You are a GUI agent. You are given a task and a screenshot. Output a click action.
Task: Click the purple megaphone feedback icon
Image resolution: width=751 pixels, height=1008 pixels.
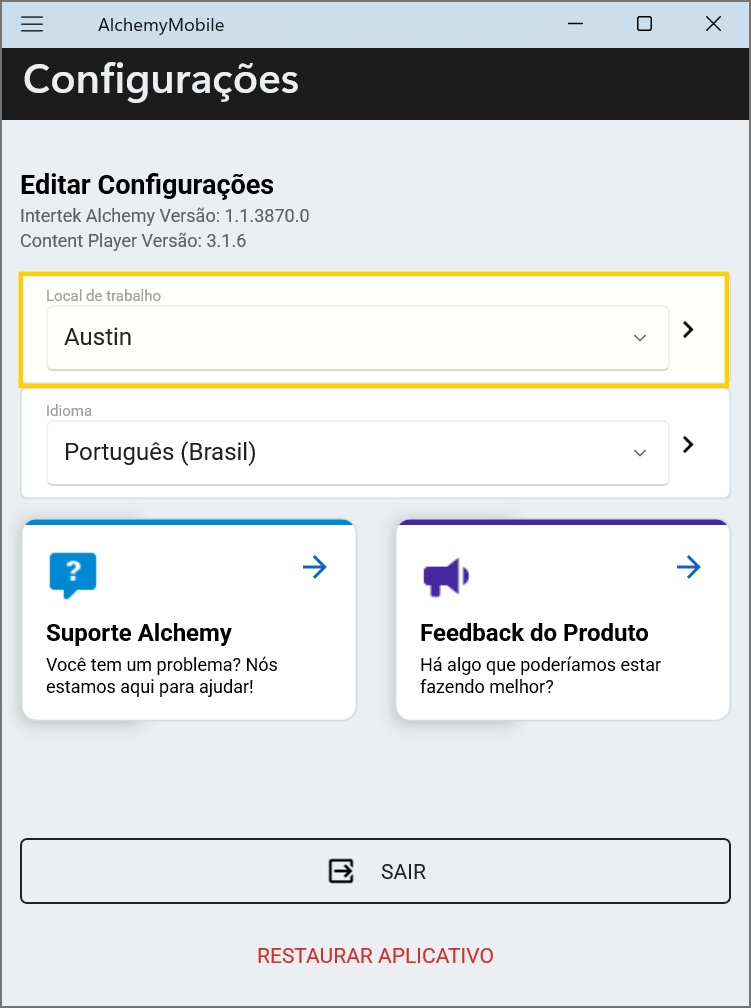[446, 576]
